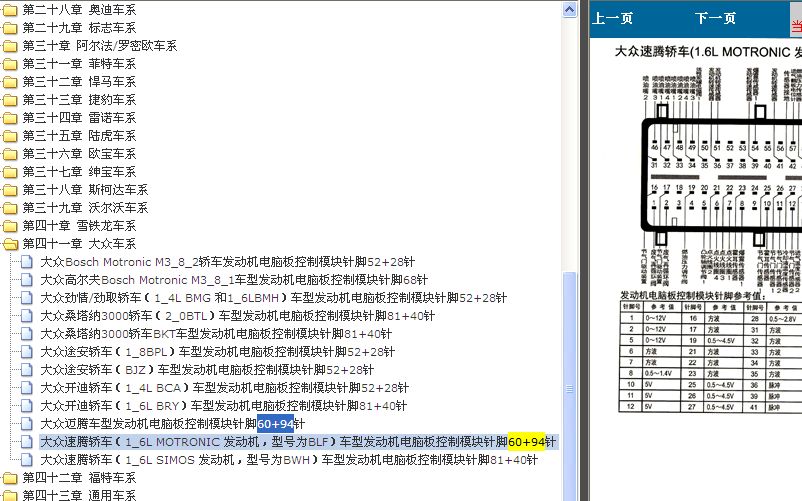802x501 pixels.
Task: Open 大众开迪轿车（1_4L BCA）52+28针 page
Action: point(225,388)
